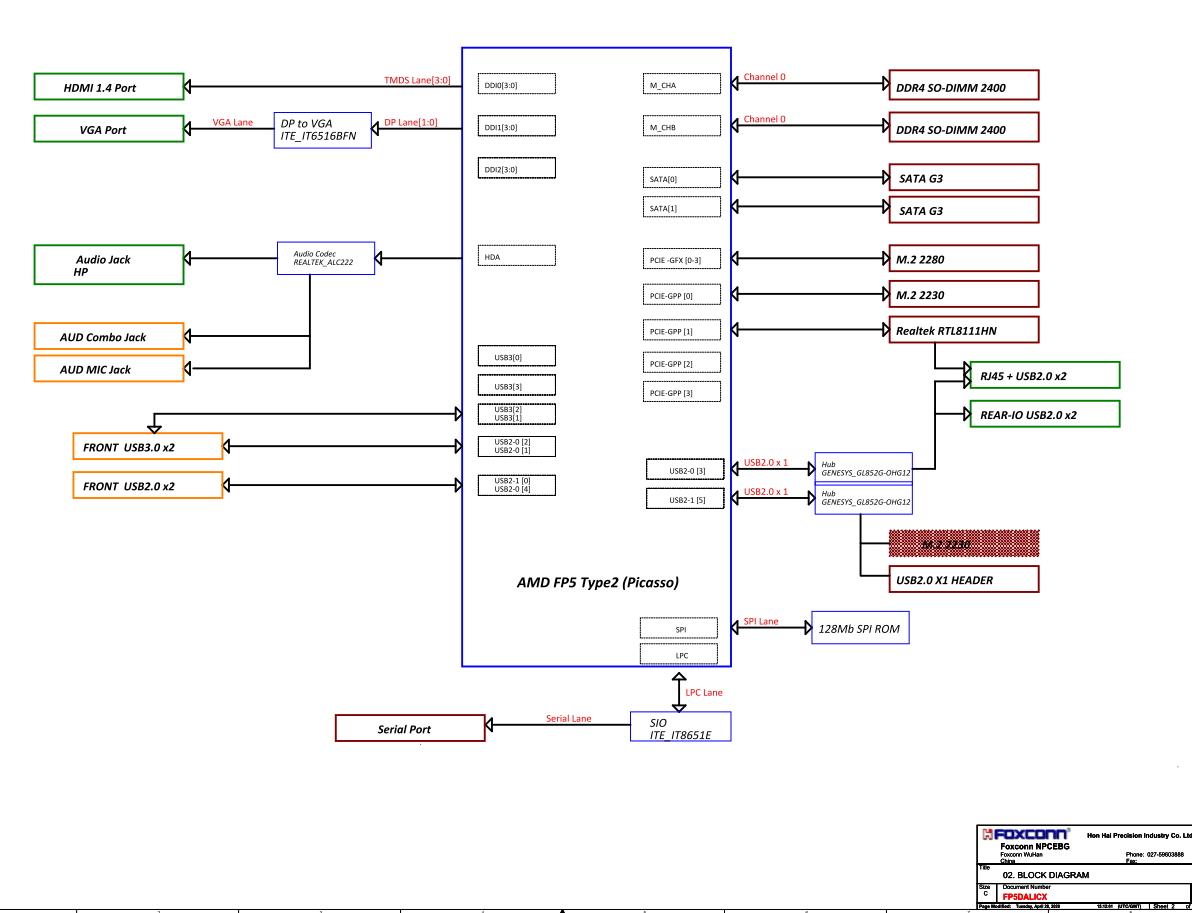Click the PCIE-GPP [0] box

point(680,294)
